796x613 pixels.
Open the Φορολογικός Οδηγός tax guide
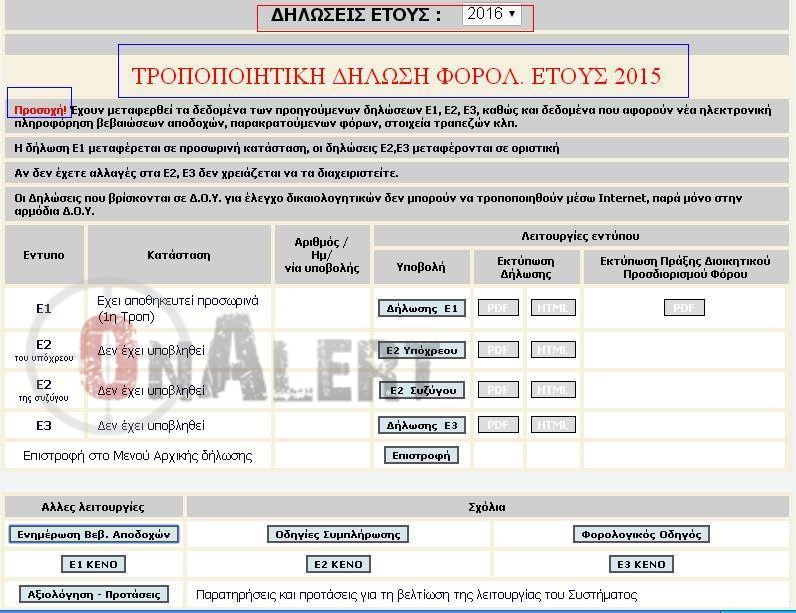point(640,534)
